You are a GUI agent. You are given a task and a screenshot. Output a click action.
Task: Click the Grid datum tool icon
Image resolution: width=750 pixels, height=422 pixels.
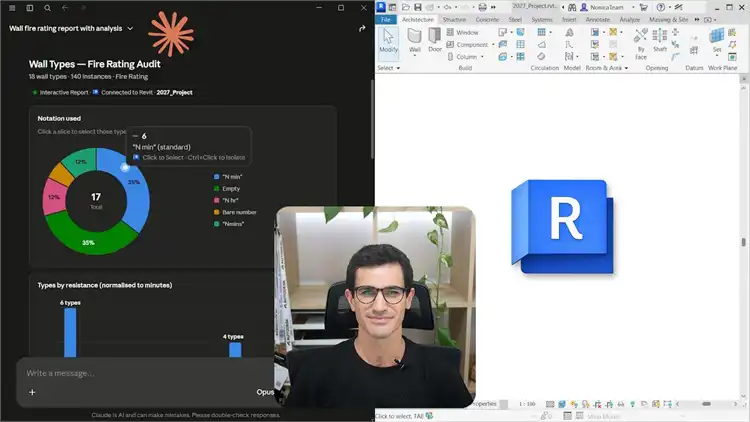(694, 50)
